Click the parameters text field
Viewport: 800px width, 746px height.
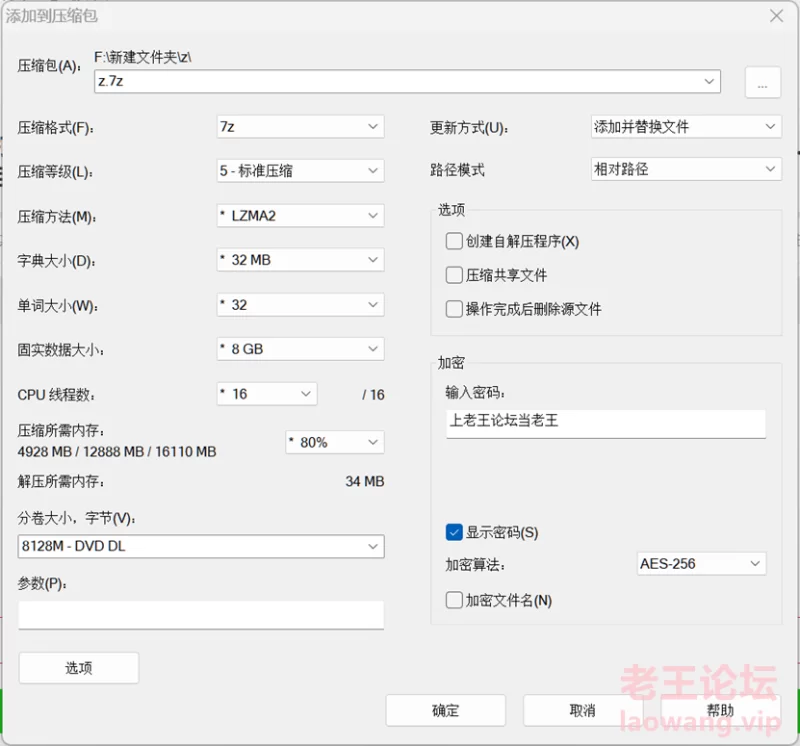[201, 614]
